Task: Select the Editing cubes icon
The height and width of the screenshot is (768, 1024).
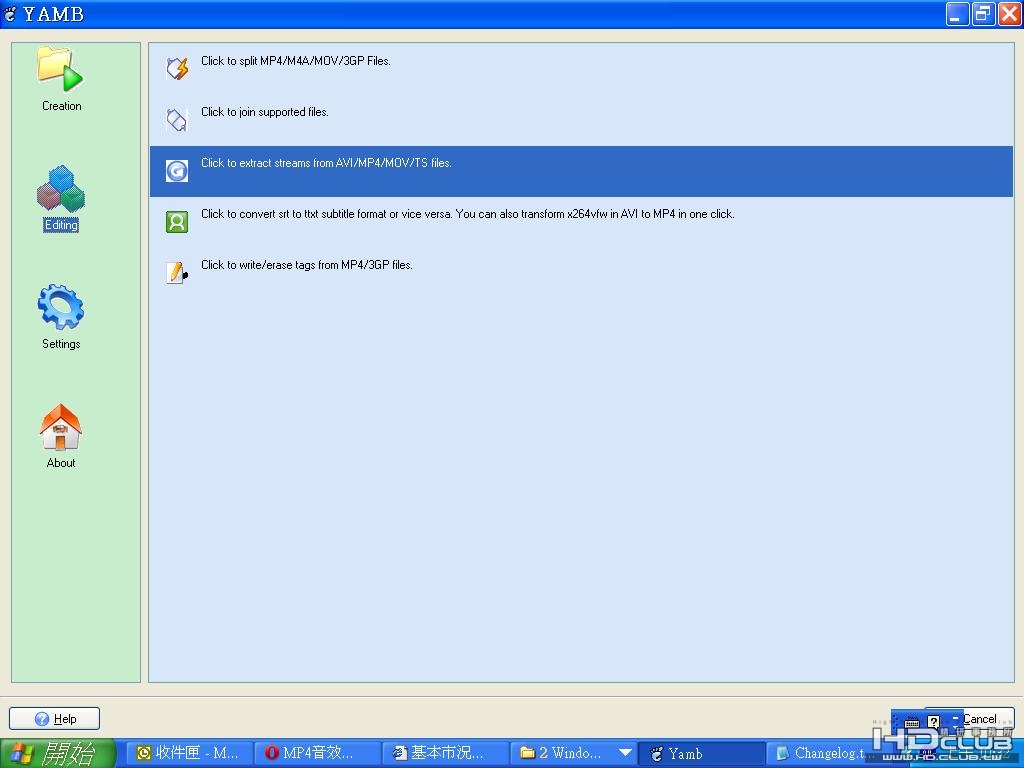Action: [x=61, y=189]
